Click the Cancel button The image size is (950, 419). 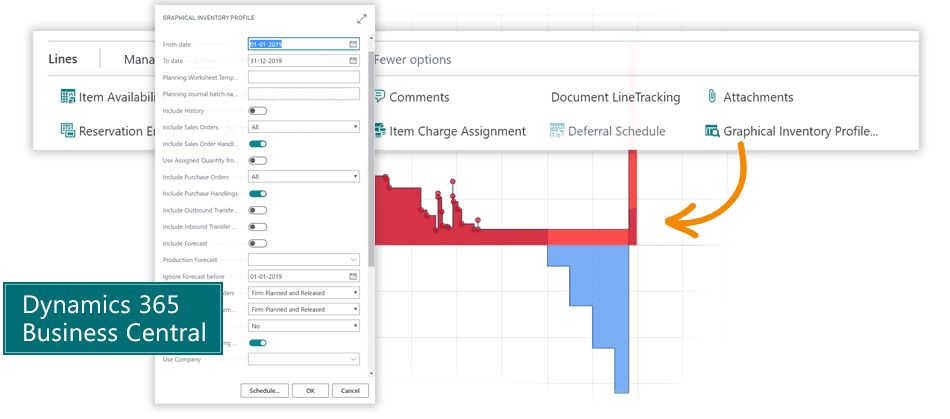tap(350, 391)
